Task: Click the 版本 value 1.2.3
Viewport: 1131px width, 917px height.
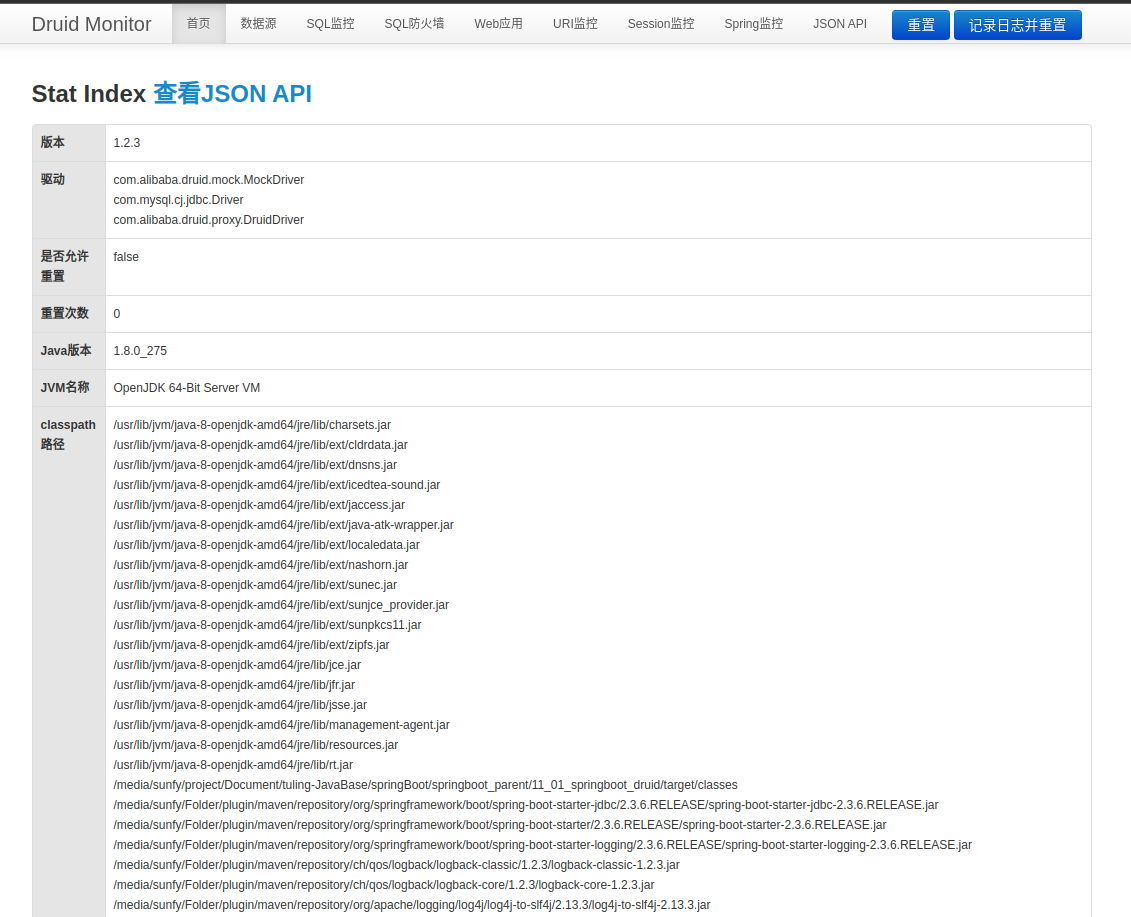Action: coord(127,143)
